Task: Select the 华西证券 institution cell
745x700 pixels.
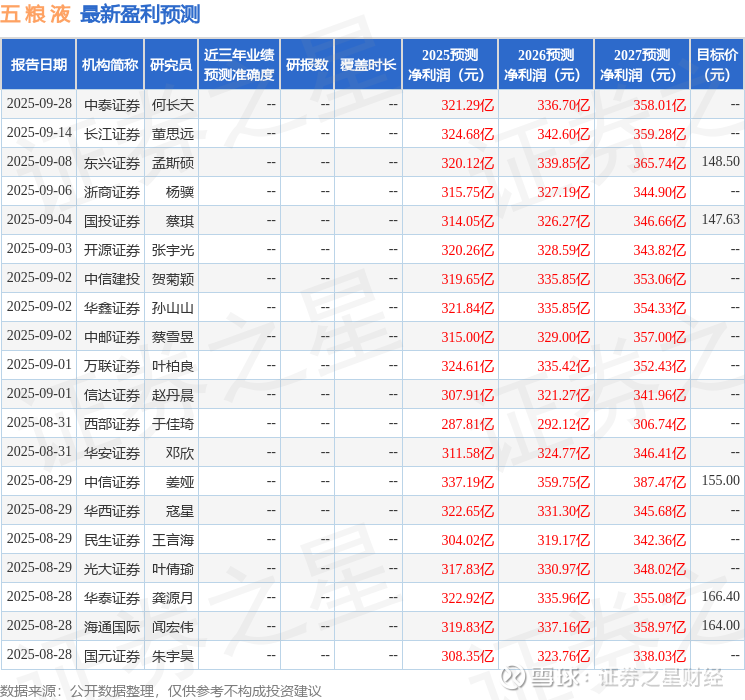Action: tap(112, 510)
